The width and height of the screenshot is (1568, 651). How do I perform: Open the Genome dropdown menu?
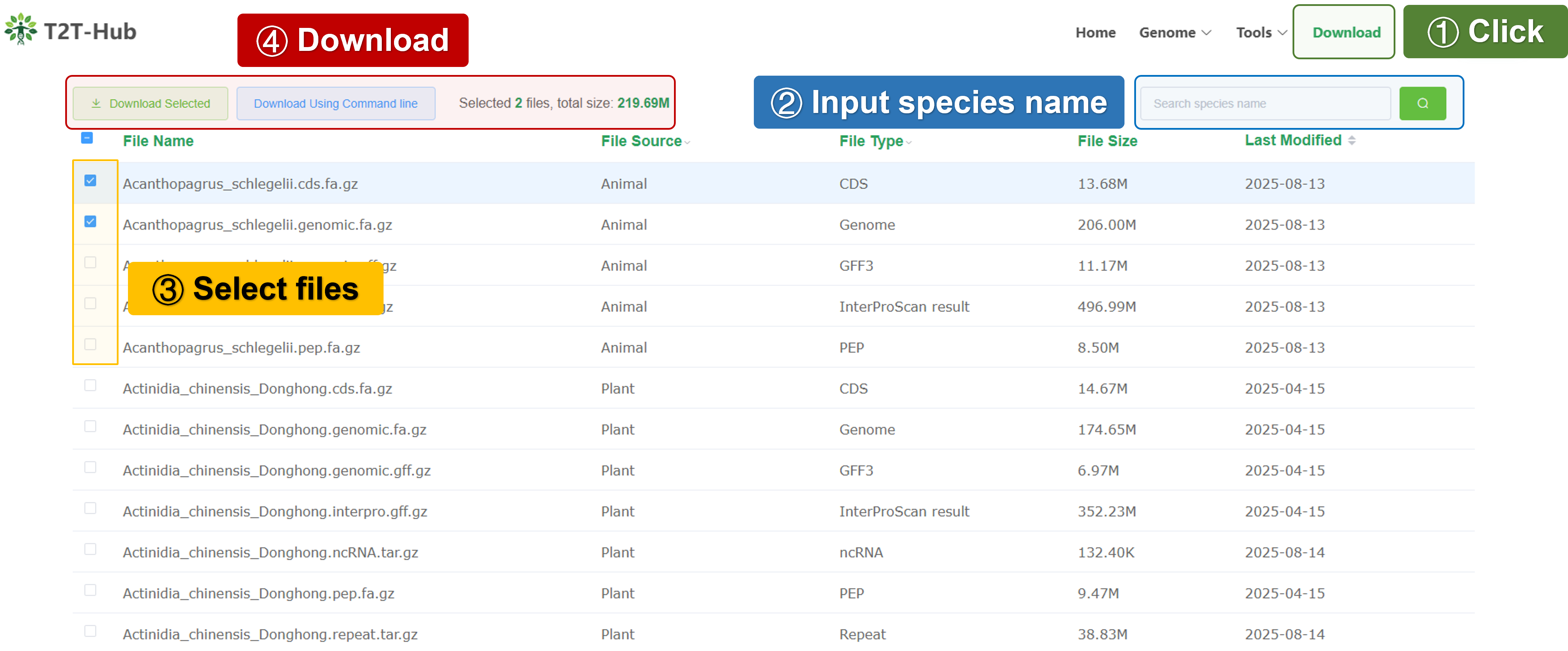[x=1167, y=33]
